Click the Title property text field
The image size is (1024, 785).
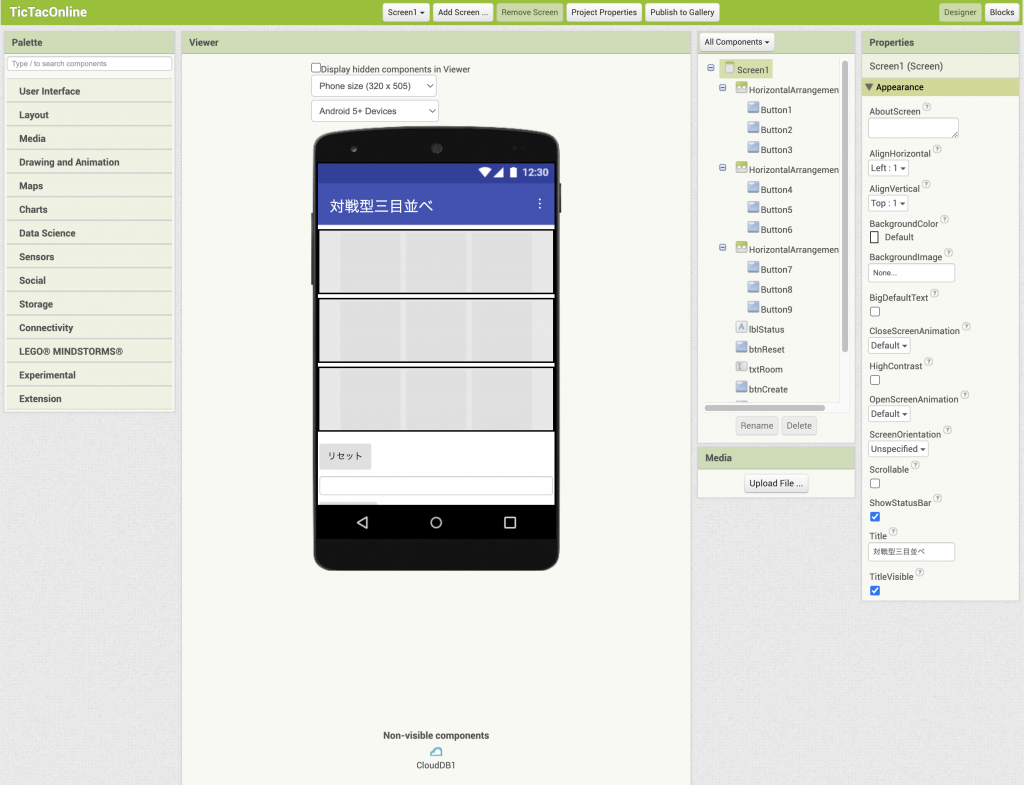(911, 552)
